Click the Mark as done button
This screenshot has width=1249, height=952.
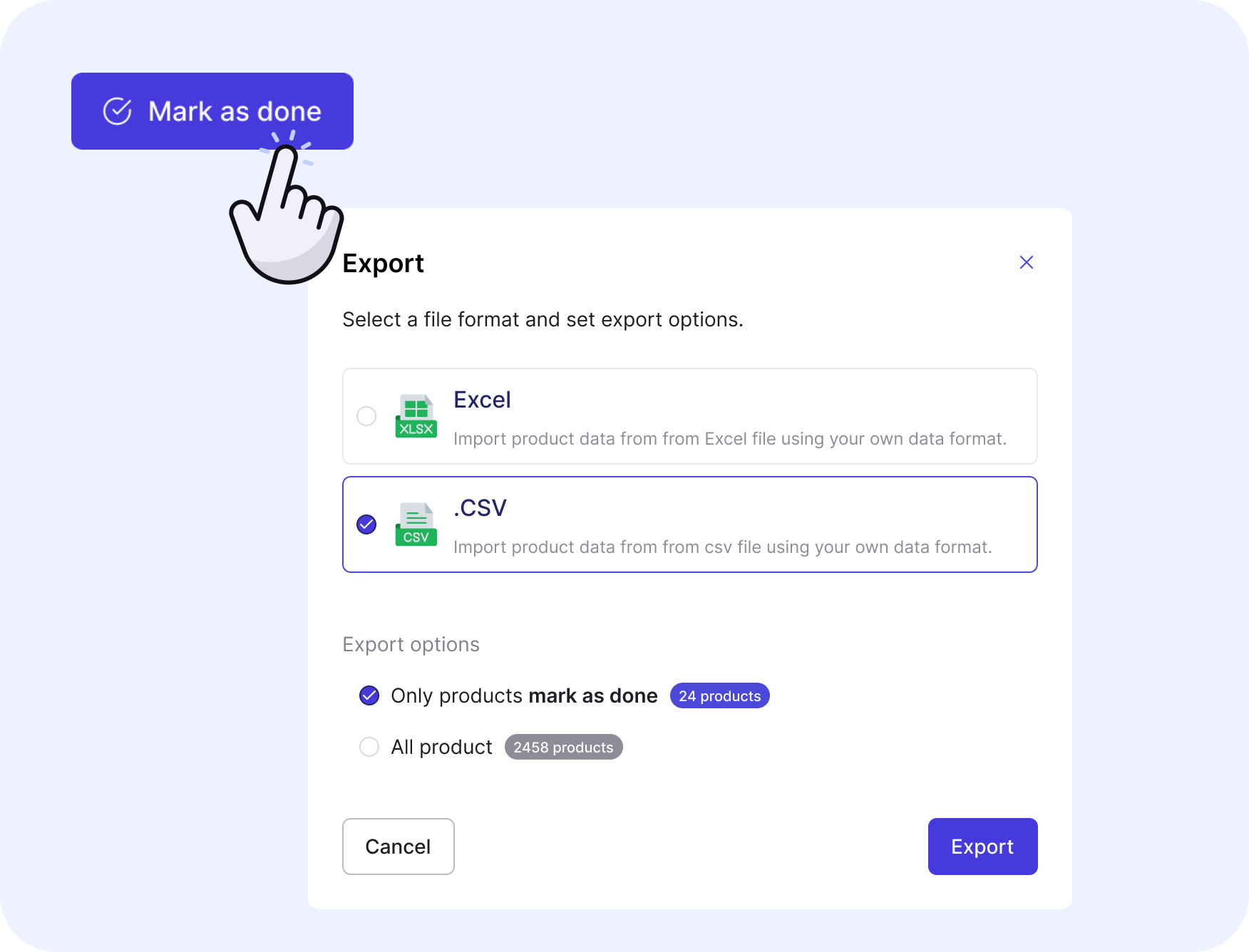click(x=212, y=111)
